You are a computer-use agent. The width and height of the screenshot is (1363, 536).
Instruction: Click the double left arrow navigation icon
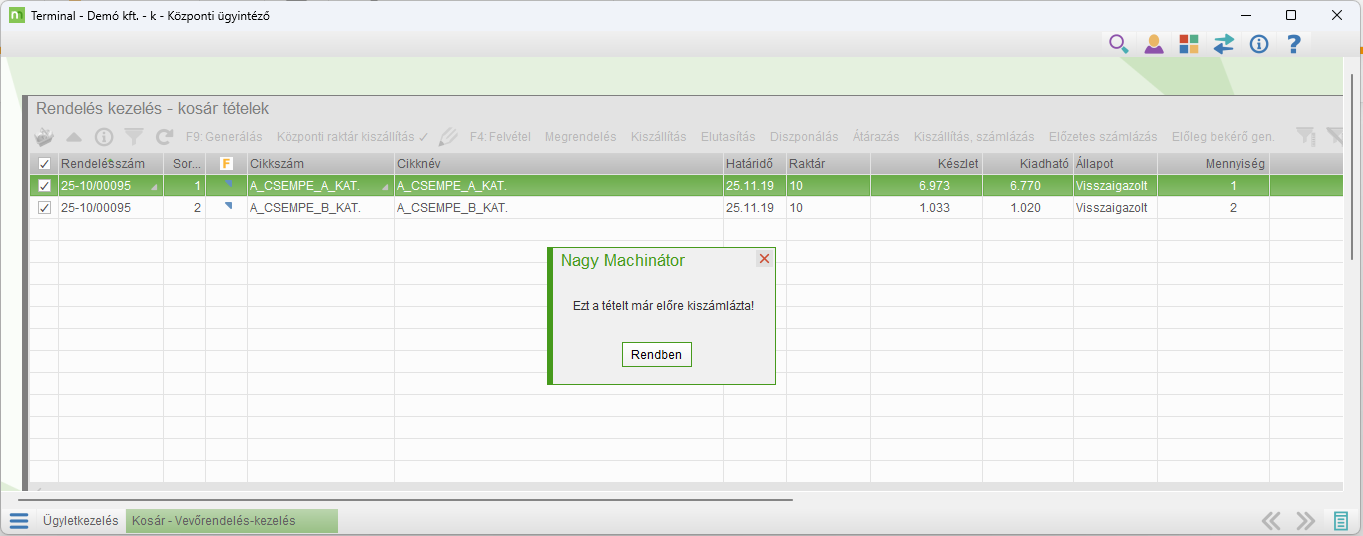click(1271, 521)
